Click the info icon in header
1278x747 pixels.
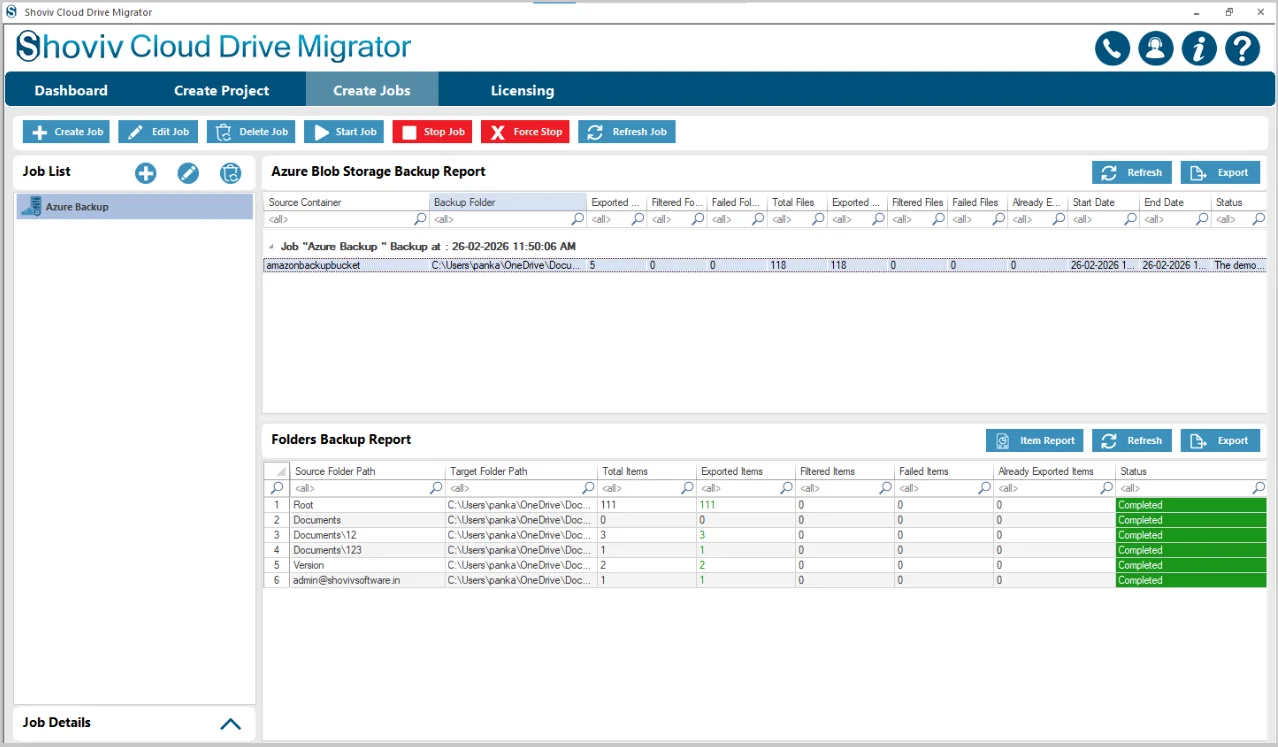click(x=1199, y=48)
